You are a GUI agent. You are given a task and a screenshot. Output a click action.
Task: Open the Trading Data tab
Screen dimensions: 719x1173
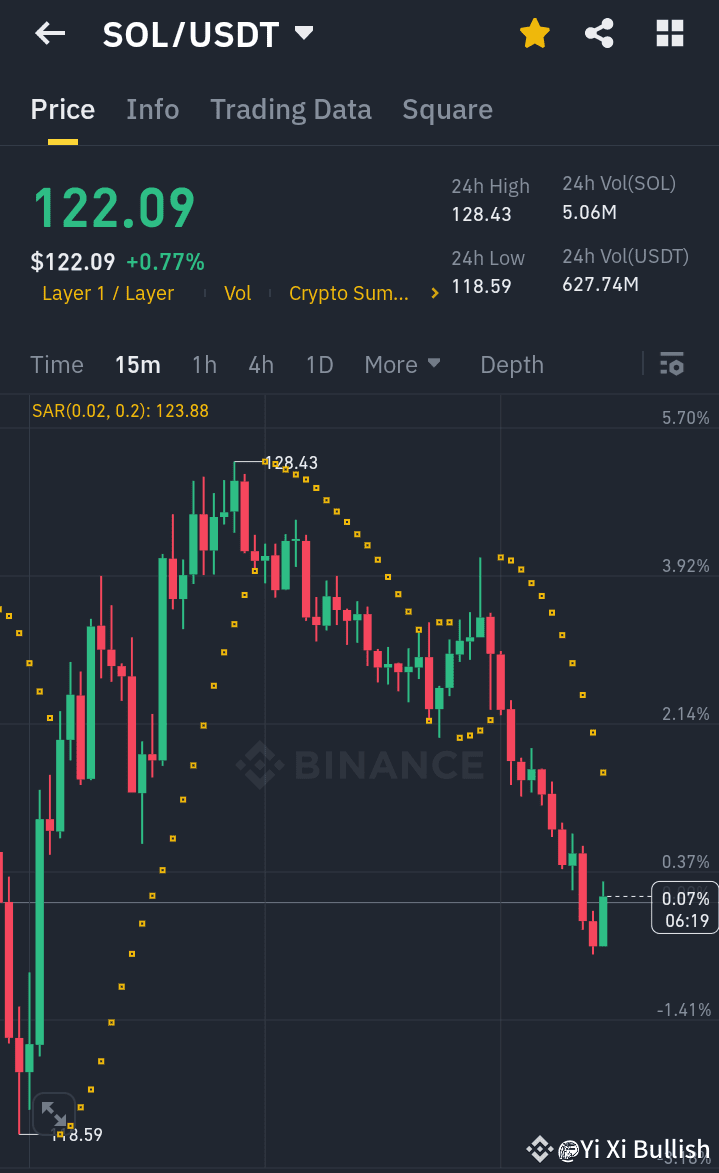pyautogui.click(x=290, y=108)
